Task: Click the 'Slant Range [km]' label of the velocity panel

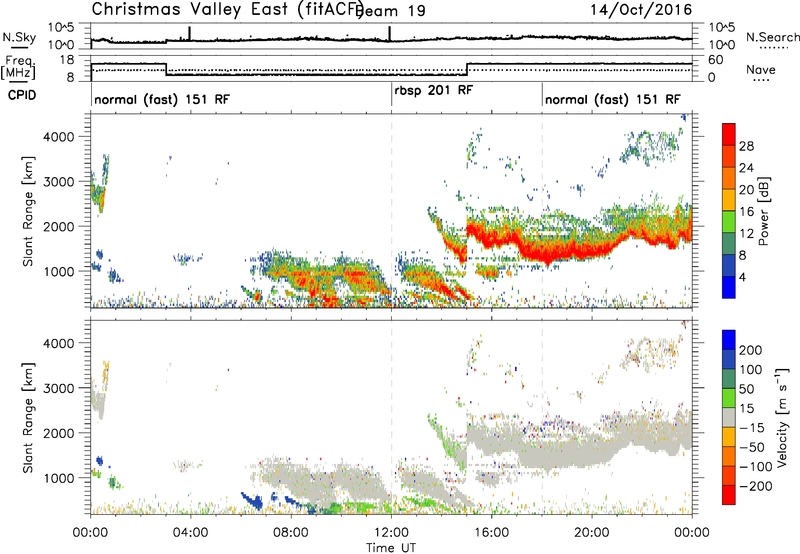Action: (28, 418)
